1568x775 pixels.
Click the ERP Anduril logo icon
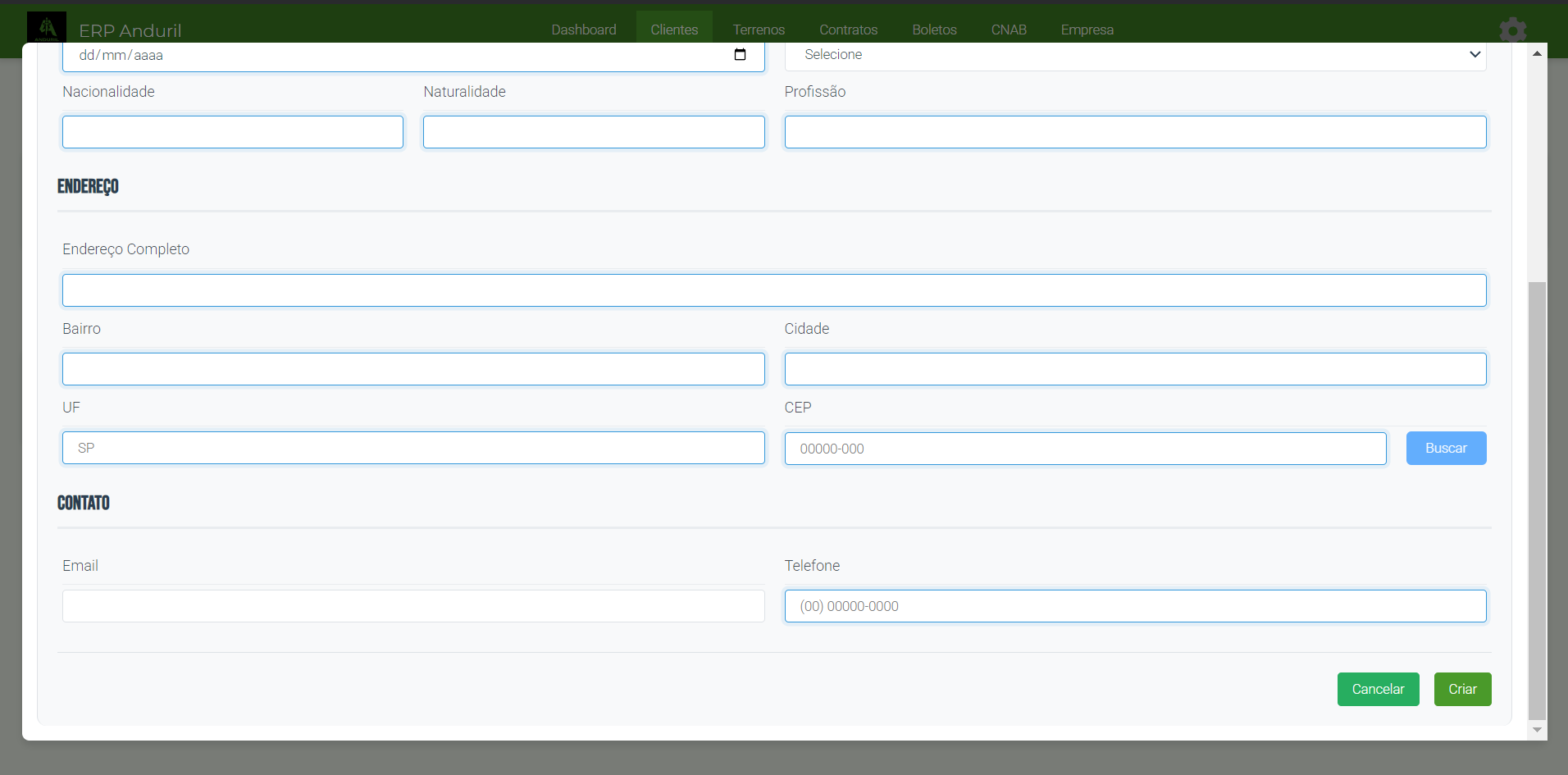point(47,27)
